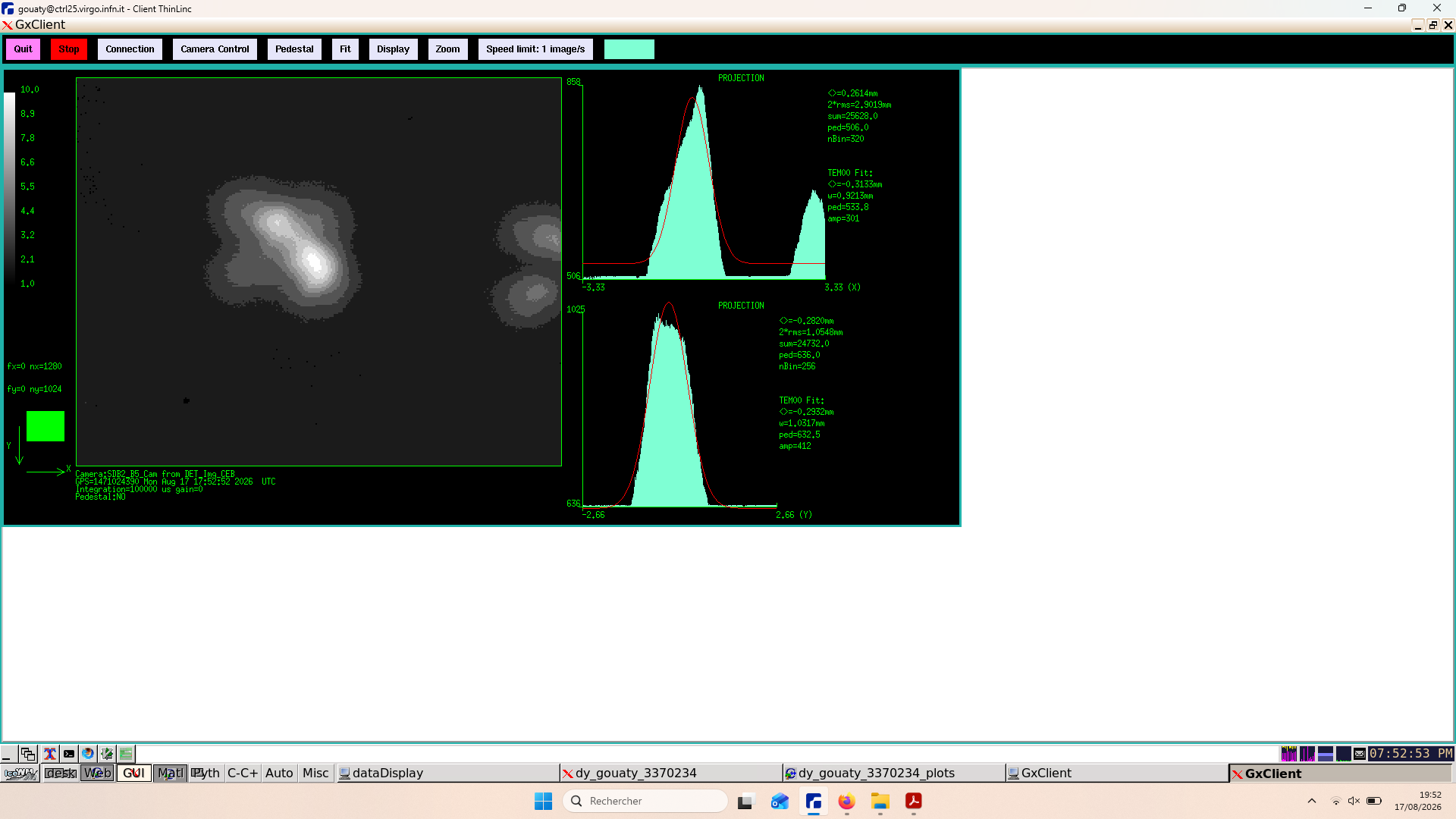Open the Pedestal menu
The width and height of the screenshot is (1456, 819).
(294, 49)
